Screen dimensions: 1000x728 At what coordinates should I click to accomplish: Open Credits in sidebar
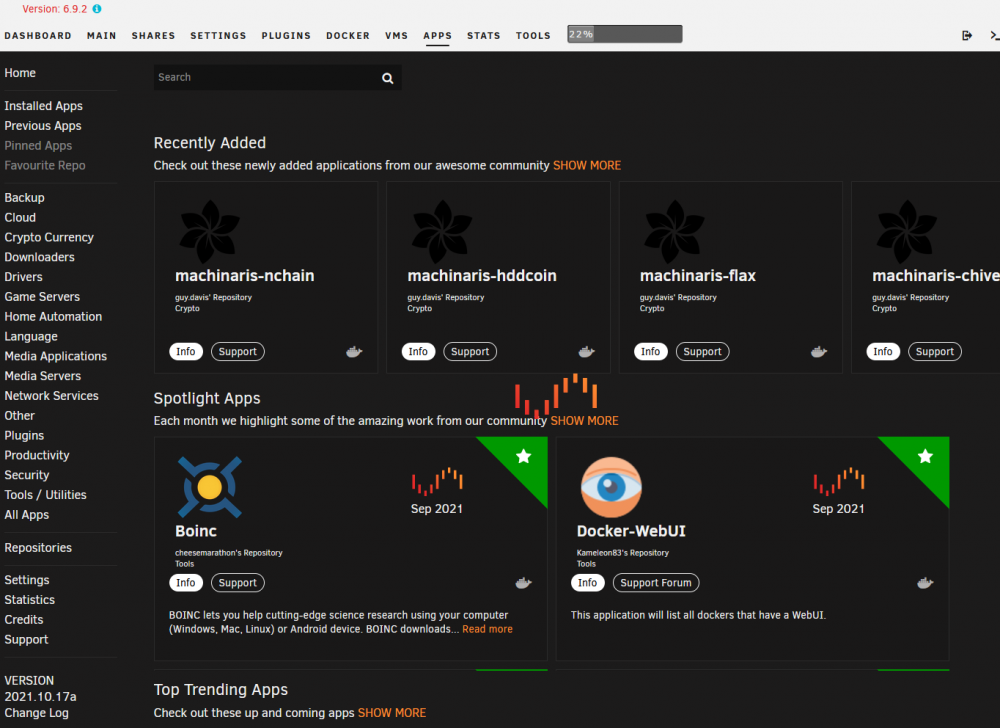[24, 620]
